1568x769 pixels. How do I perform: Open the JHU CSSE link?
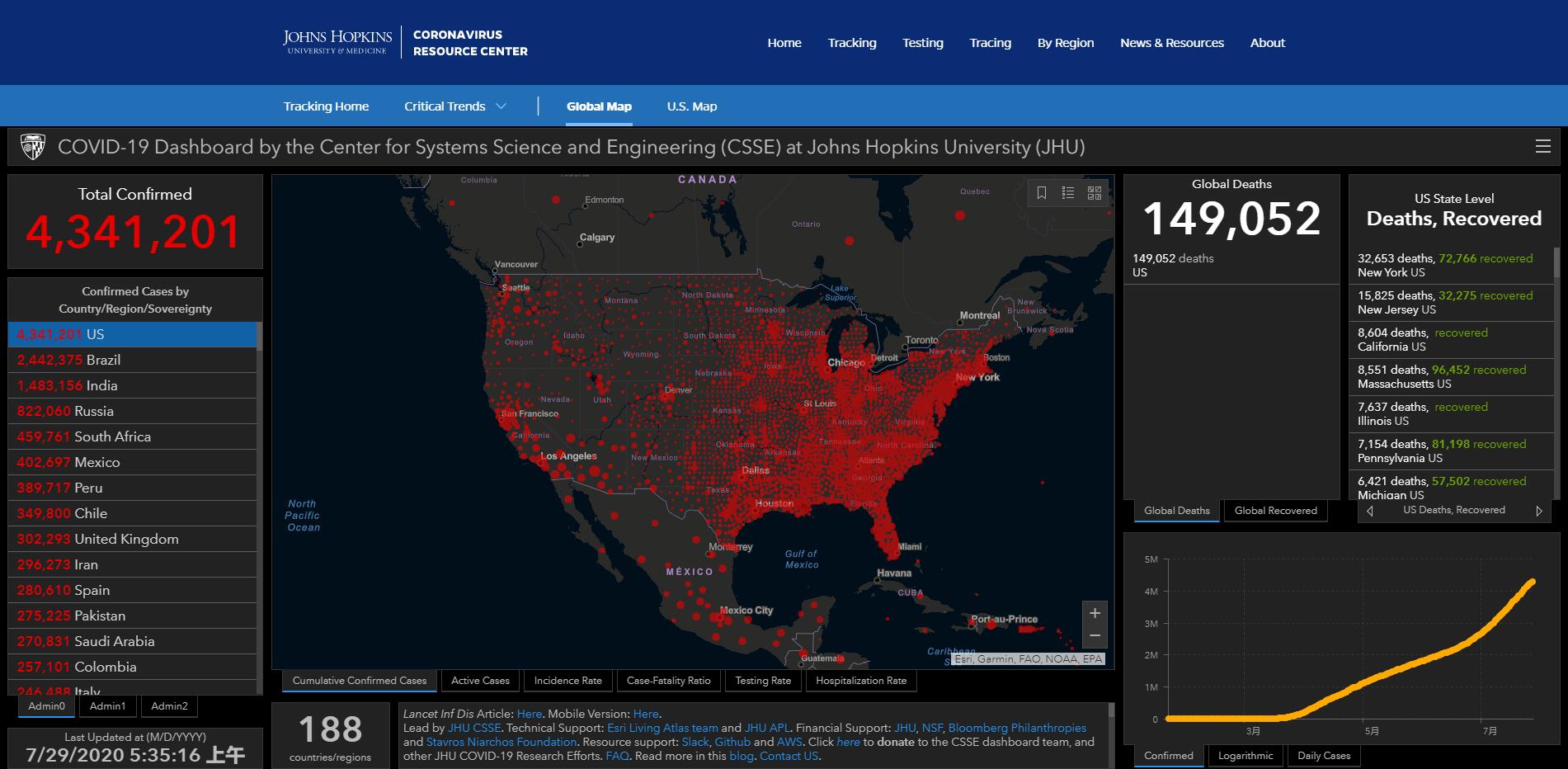(x=474, y=728)
